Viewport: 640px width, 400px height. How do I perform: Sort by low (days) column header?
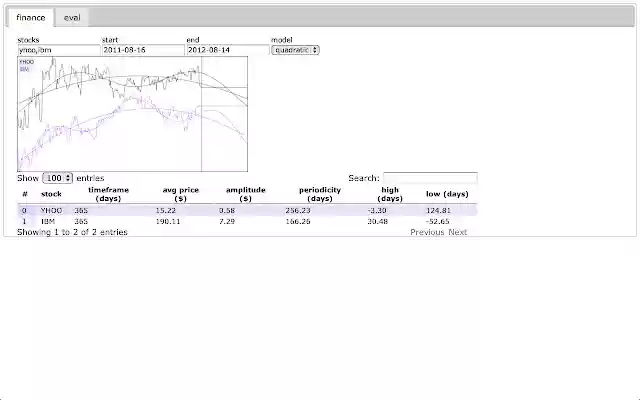click(447, 194)
